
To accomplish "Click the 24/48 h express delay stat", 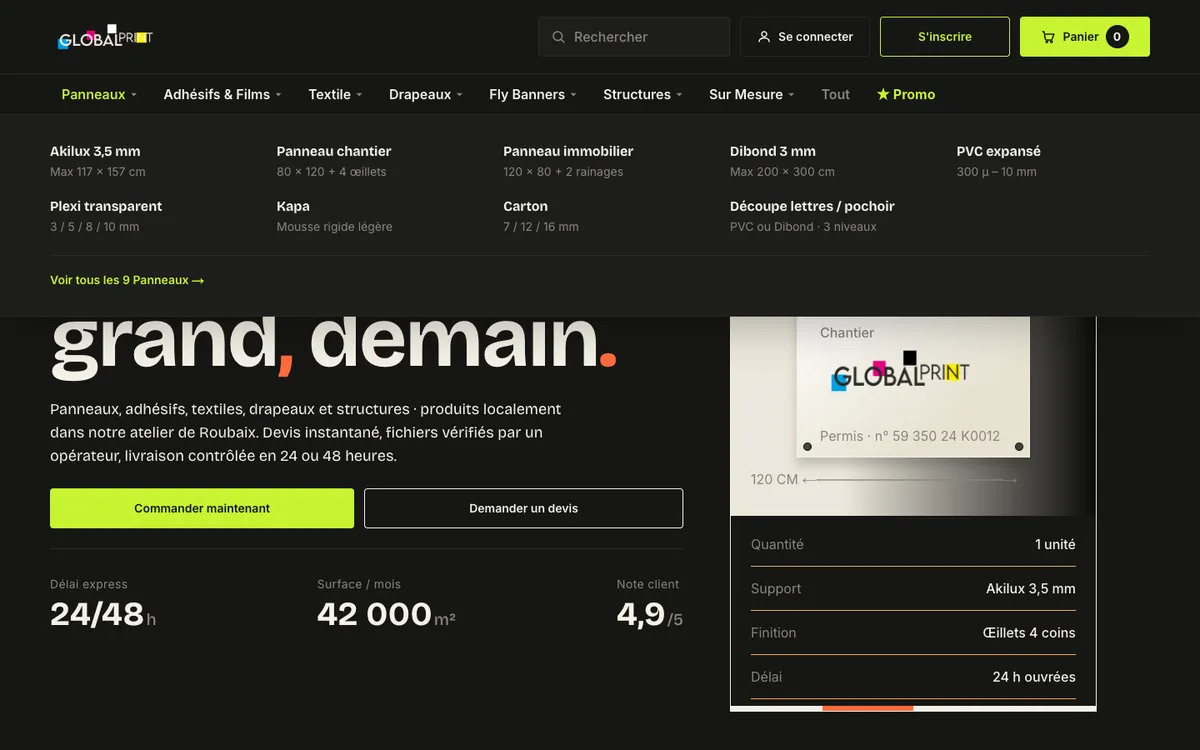I will 103,604.
